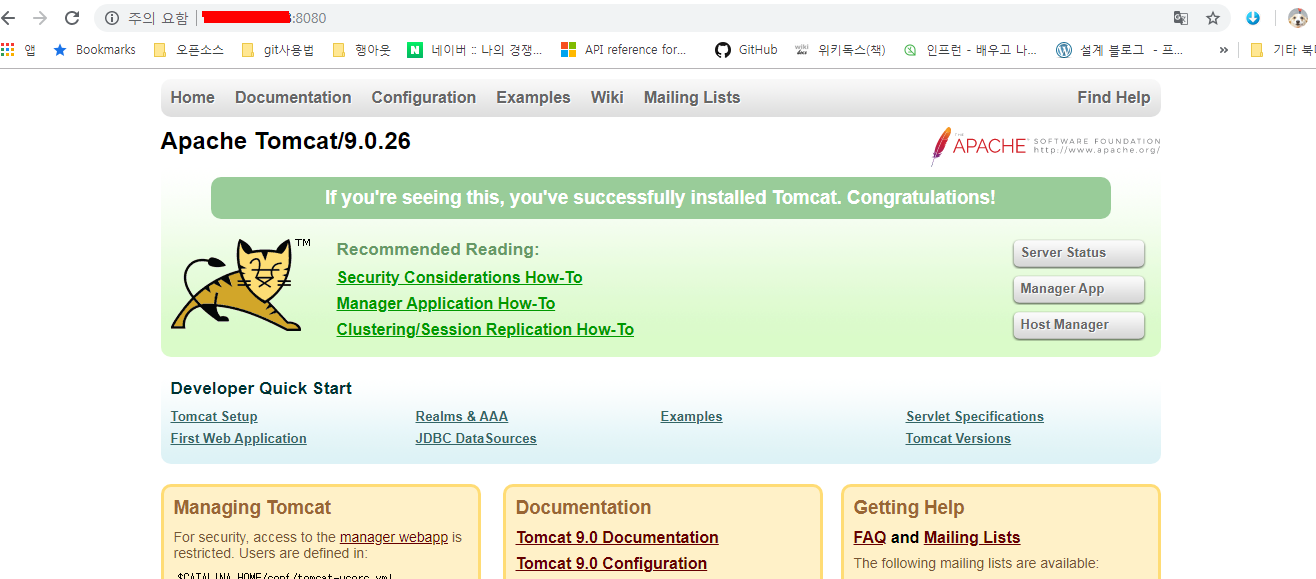Reload the Tomcat page
Viewport: 1316px width, 579px height.
(x=72, y=18)
